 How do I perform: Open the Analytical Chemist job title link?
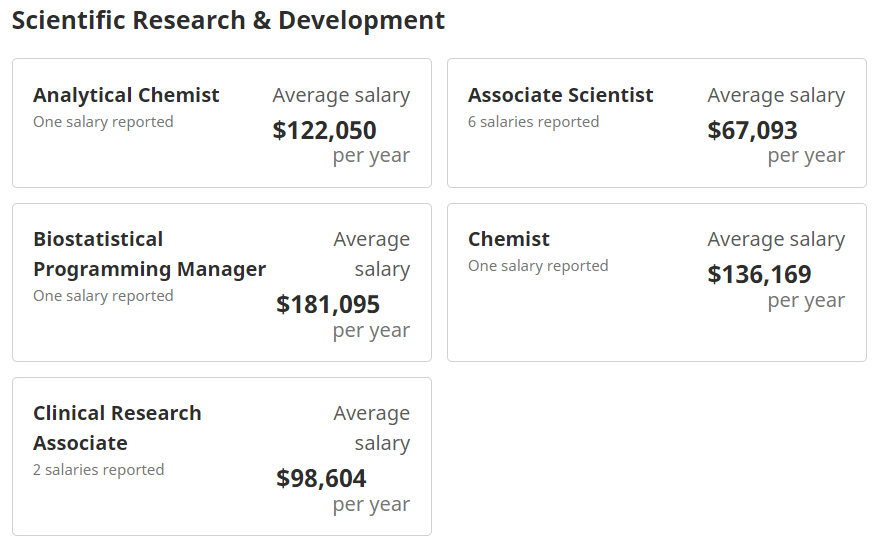coord(126,95)
